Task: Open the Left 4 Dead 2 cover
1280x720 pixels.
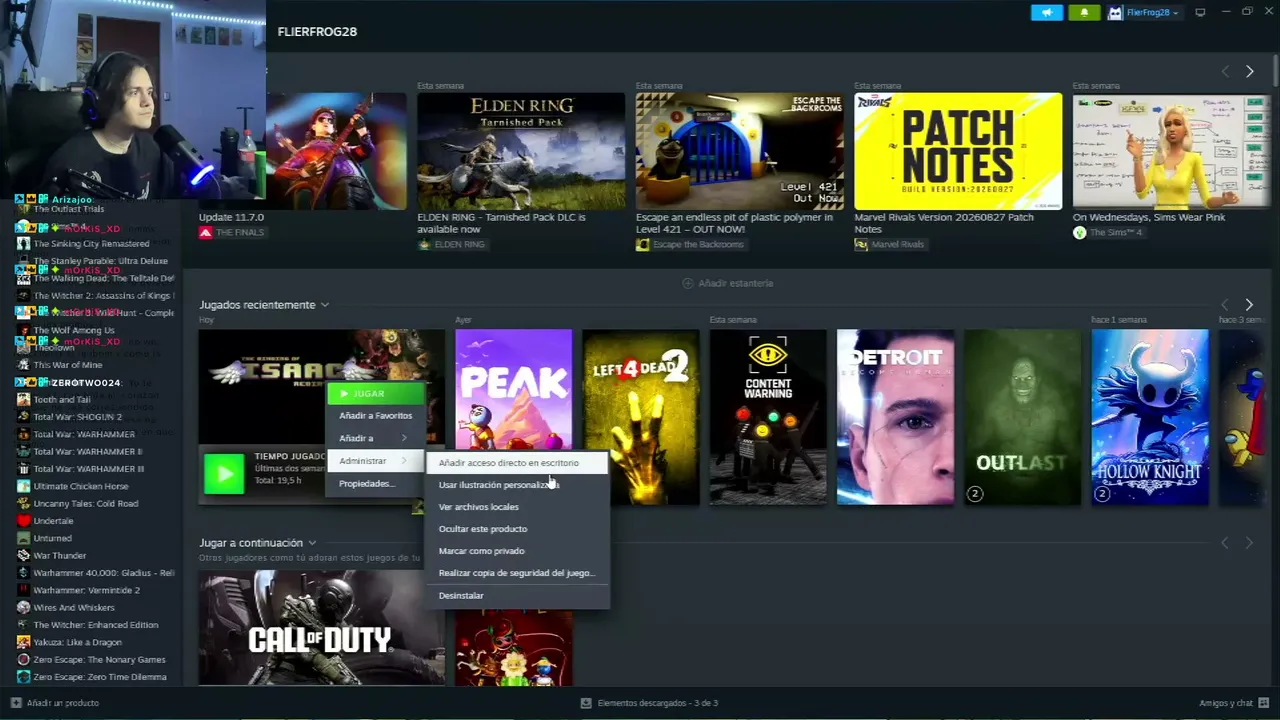Action: coord(641,417)
